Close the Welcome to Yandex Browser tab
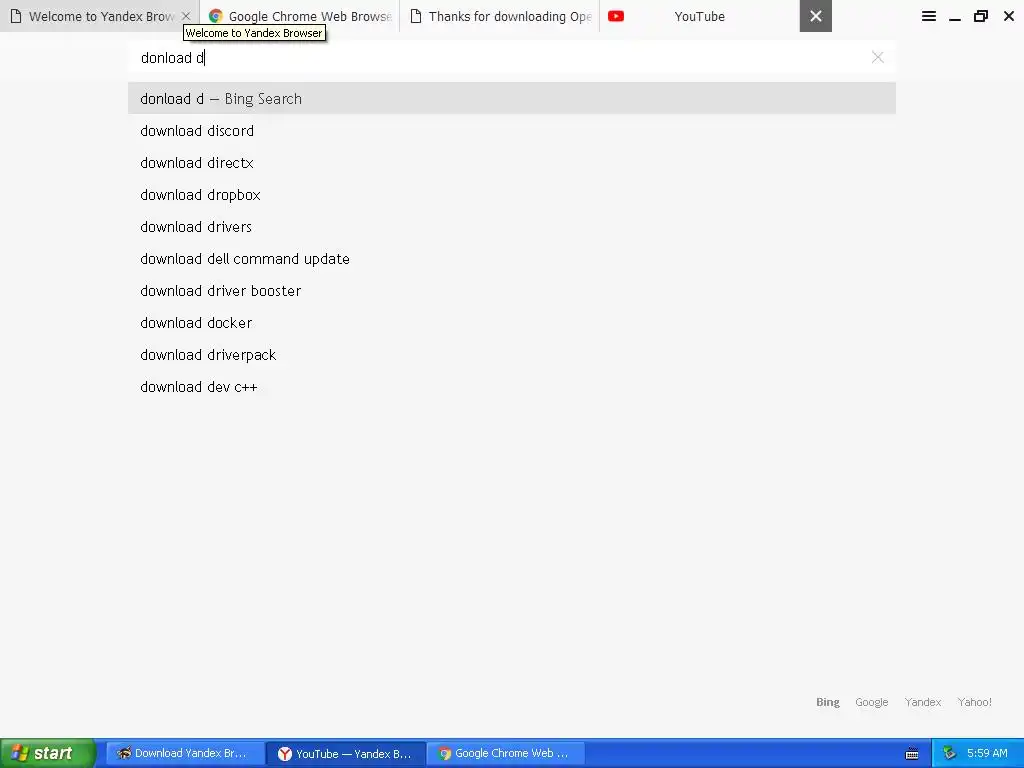1024x768 pixels. [x=186, y=16]
